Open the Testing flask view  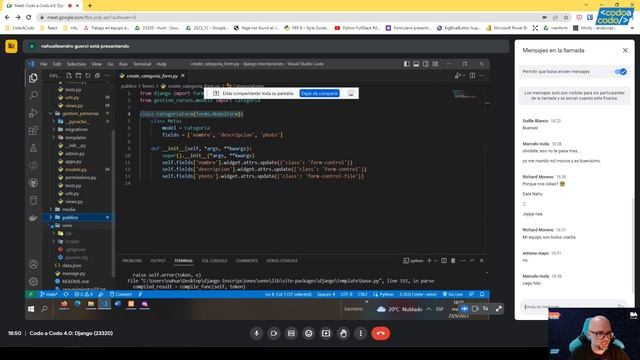(x=33, y=148)
